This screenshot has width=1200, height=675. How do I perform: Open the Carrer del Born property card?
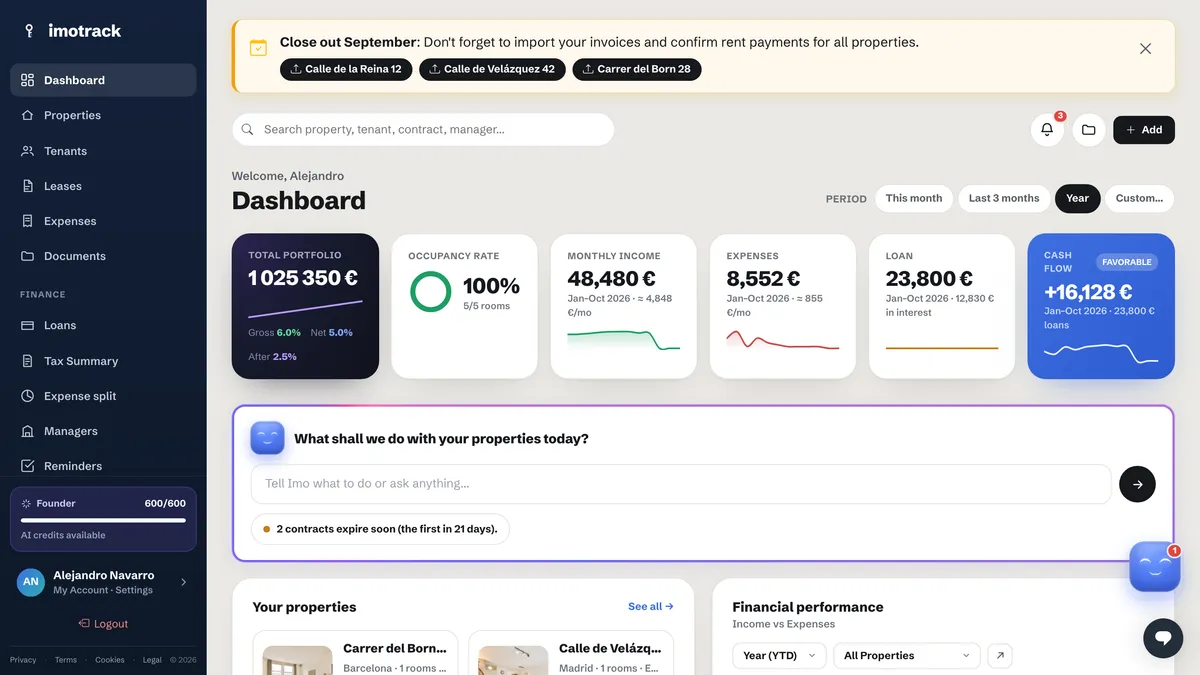(x=355, y=652)
